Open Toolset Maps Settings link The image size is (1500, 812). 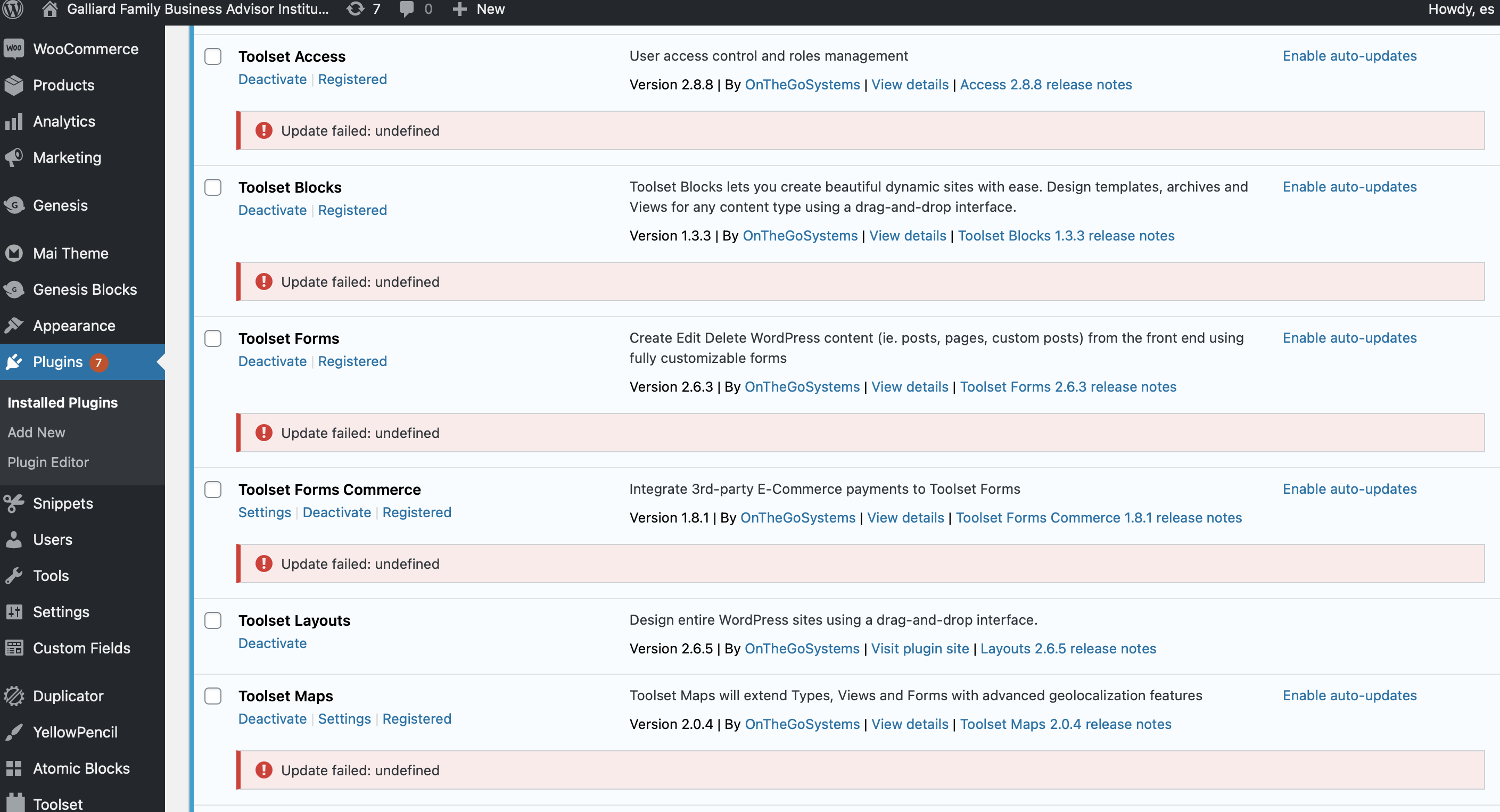344,719
